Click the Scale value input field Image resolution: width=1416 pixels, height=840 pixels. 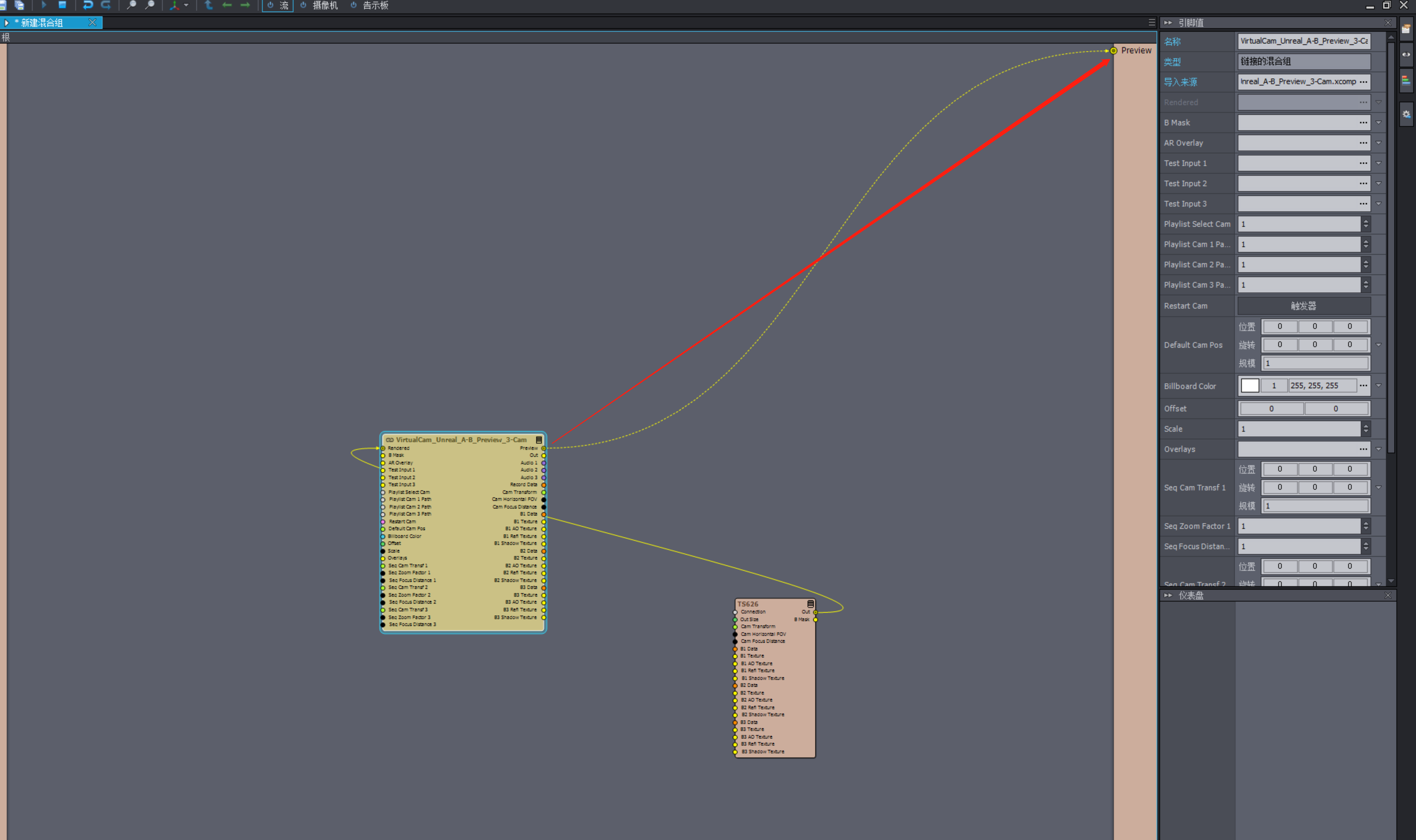coord(1298,429)
